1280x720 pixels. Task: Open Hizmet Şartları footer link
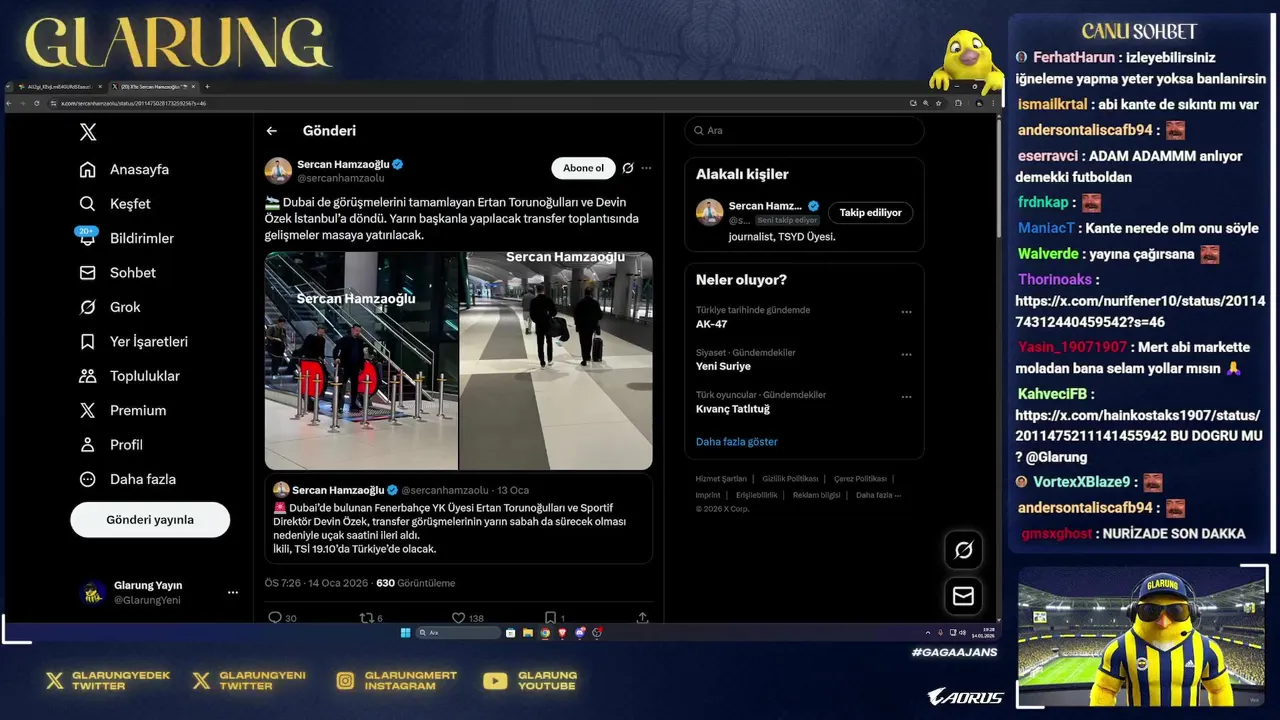tap(721, 479)
